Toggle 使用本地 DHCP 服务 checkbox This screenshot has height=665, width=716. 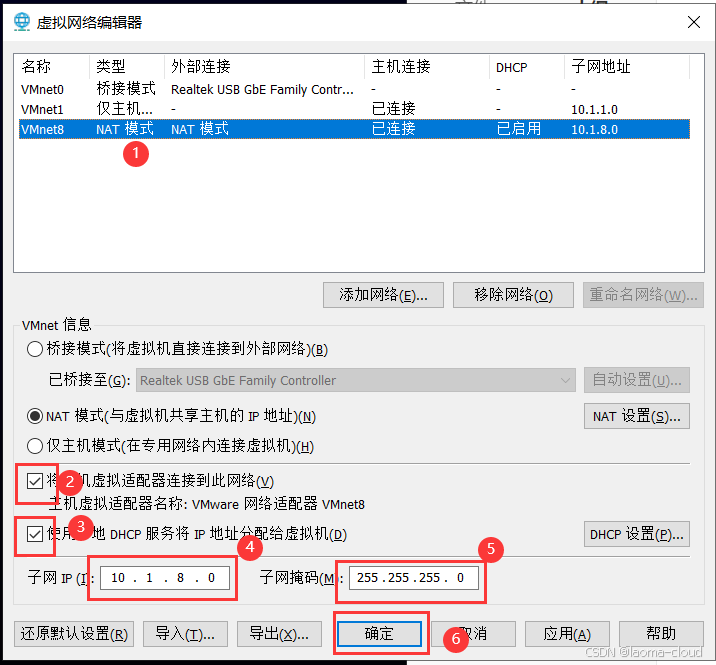point(35,533)
